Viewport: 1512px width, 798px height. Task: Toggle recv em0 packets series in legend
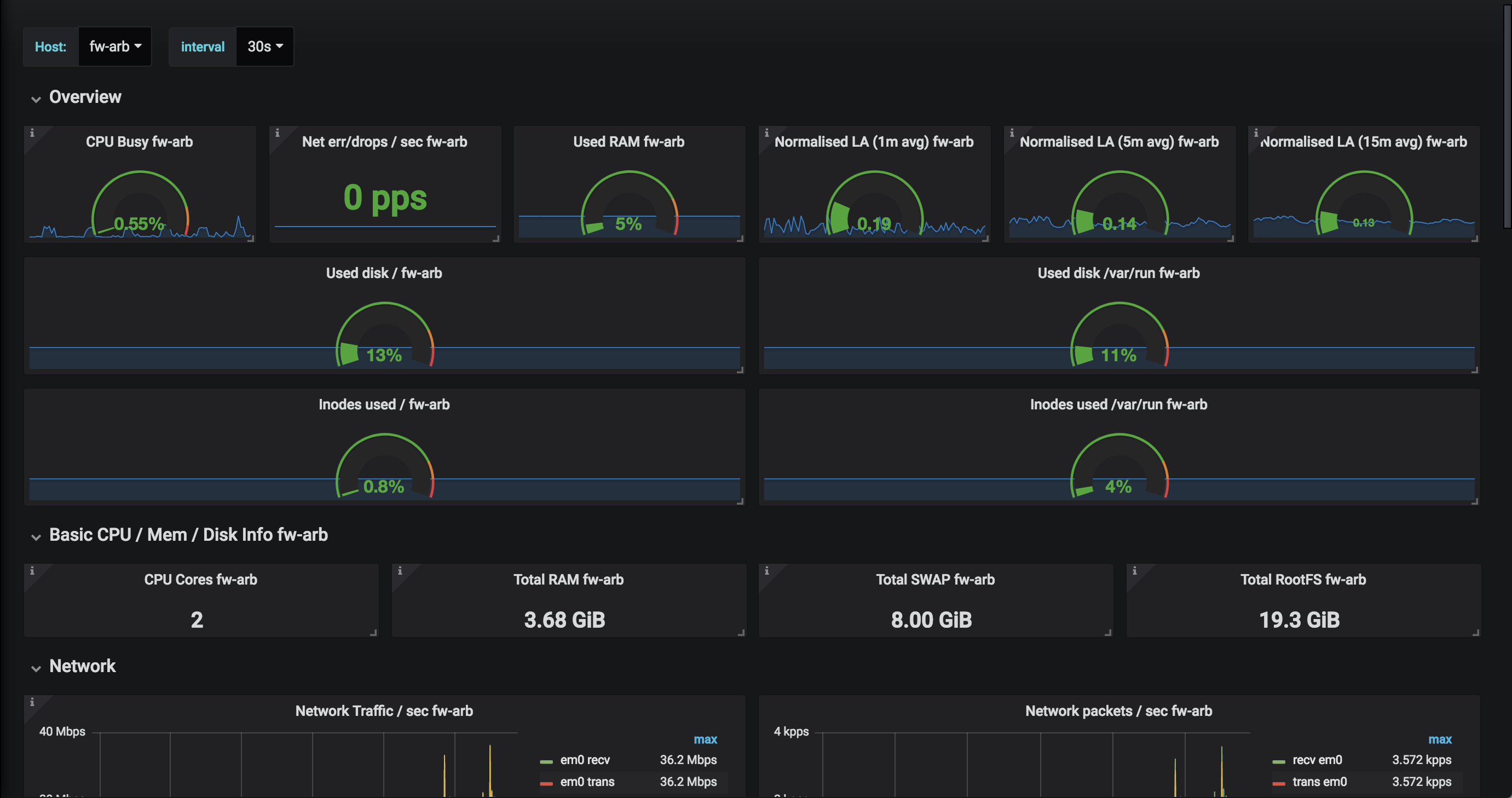coord(1317,760)
